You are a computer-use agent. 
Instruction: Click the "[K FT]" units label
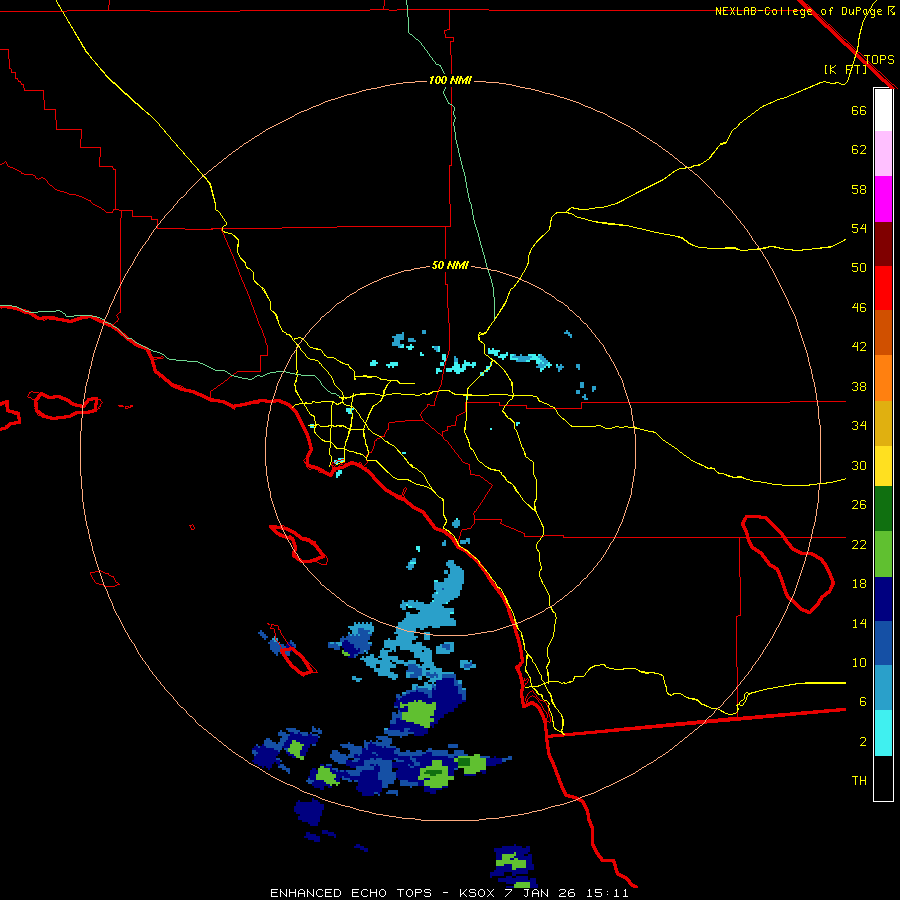(x=845, y=70)
